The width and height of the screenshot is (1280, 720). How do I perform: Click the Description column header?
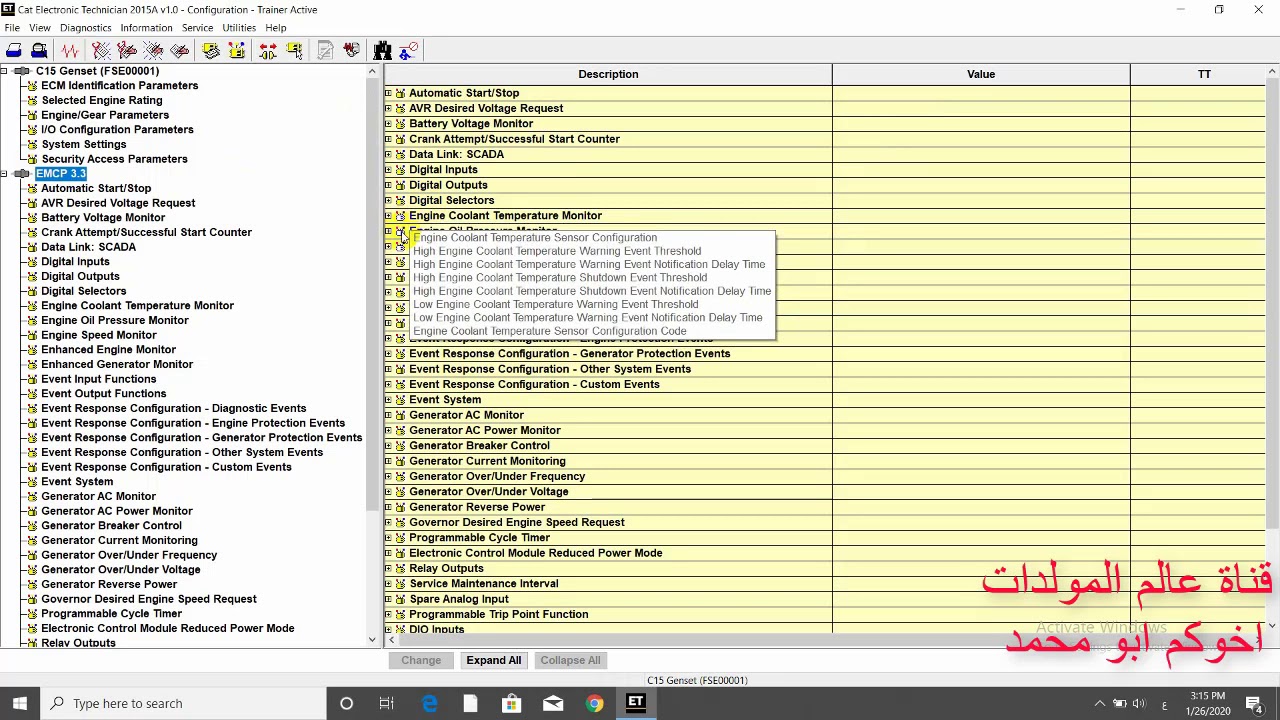pos(608,74)
